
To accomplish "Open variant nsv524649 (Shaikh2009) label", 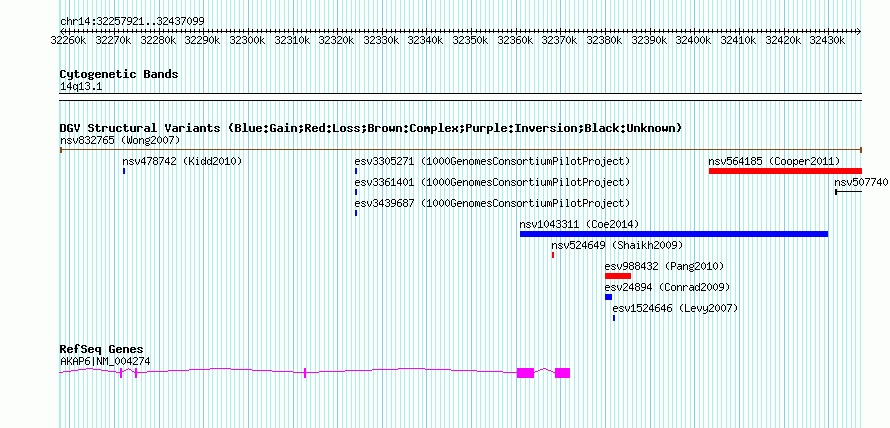I will [x=617, y=245].
